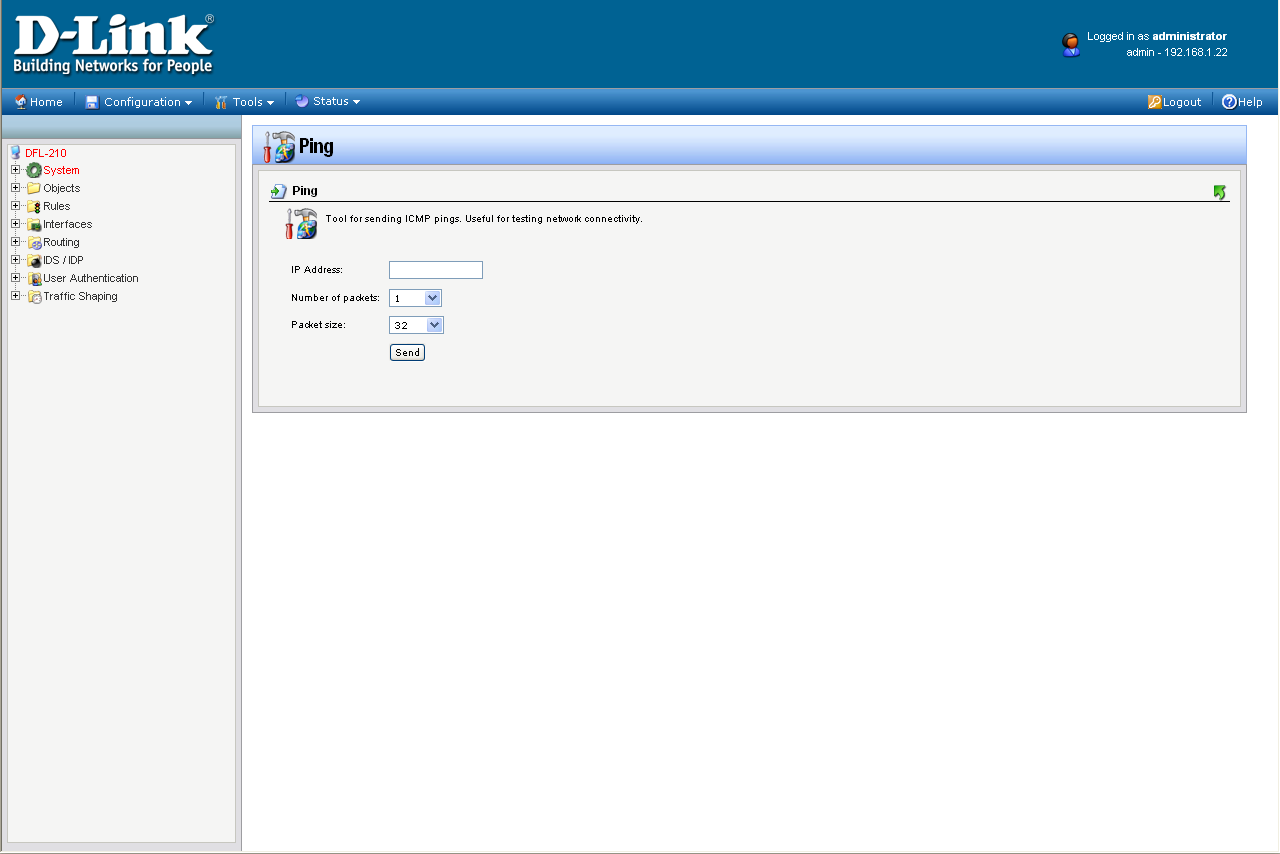The image size is (1280, 854).
Task: Click the Objects folder icon
Action: click(34, 188)
